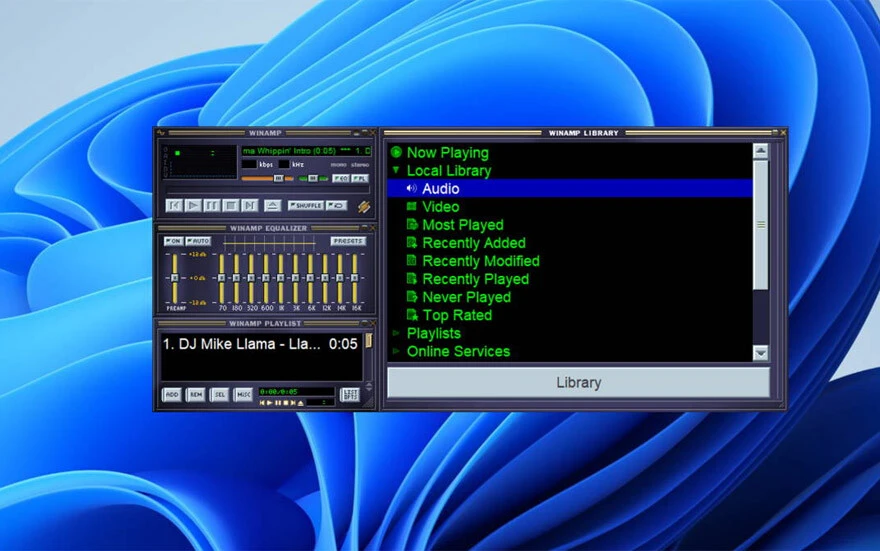
Task: Toggle the Repeat button next to Shuffle
Action: [x=336, y=205]
